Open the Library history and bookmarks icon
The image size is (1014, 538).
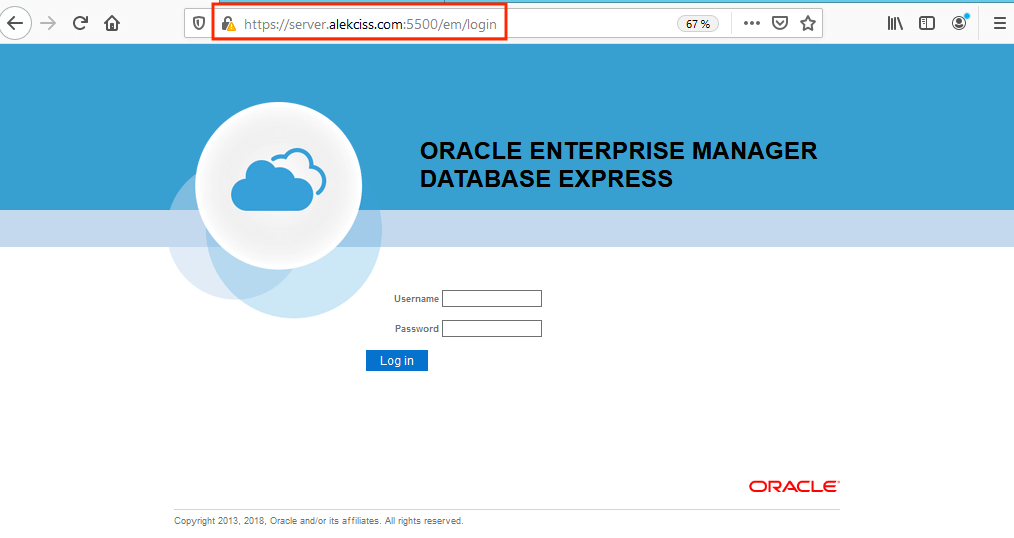pos(895,24)
